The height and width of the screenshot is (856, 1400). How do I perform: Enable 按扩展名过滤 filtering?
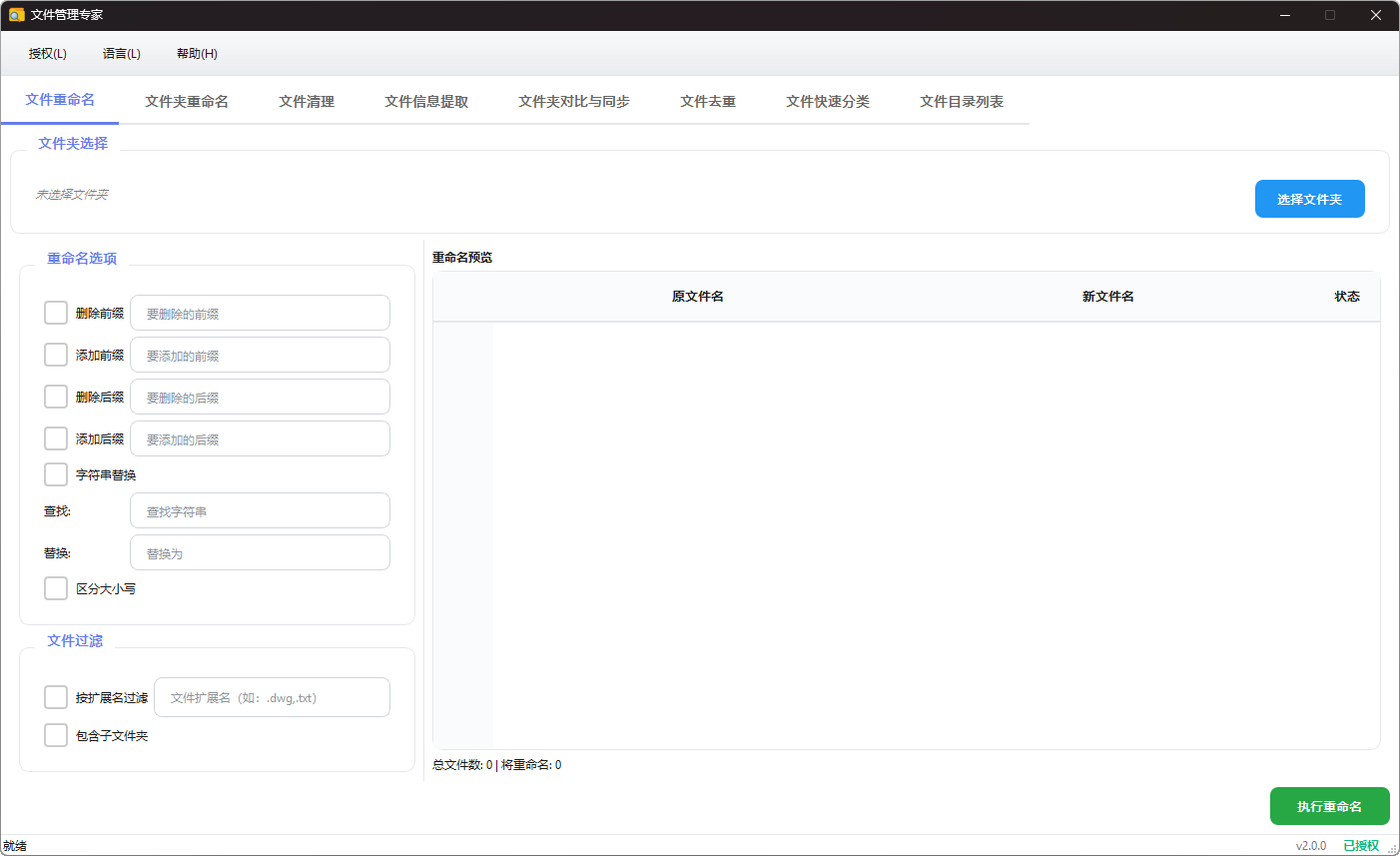coord(55,696)
